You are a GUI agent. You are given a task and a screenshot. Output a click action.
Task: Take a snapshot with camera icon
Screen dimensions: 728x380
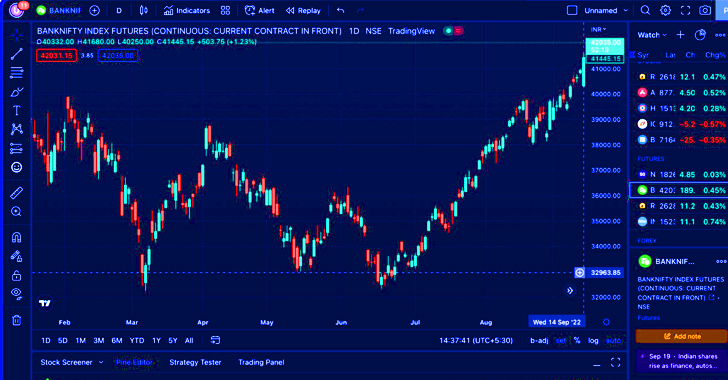click(x=705, y=10)
